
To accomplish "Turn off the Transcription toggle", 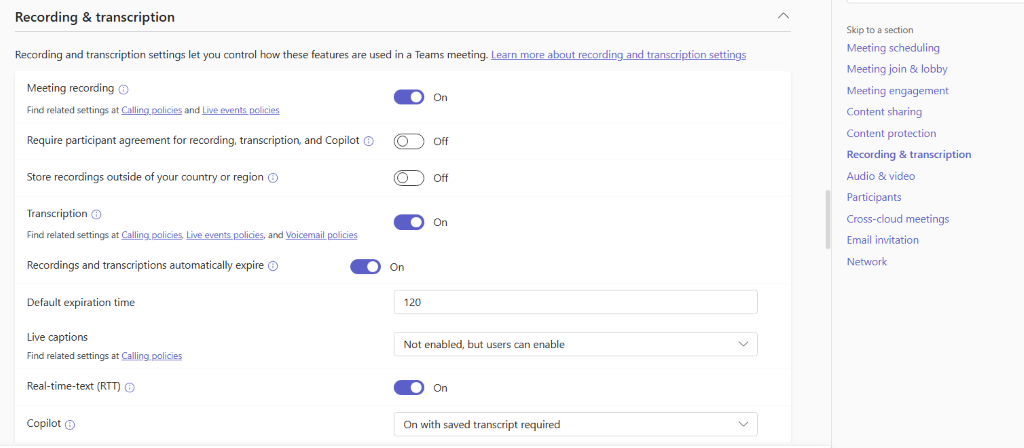I will click(409, 222).
